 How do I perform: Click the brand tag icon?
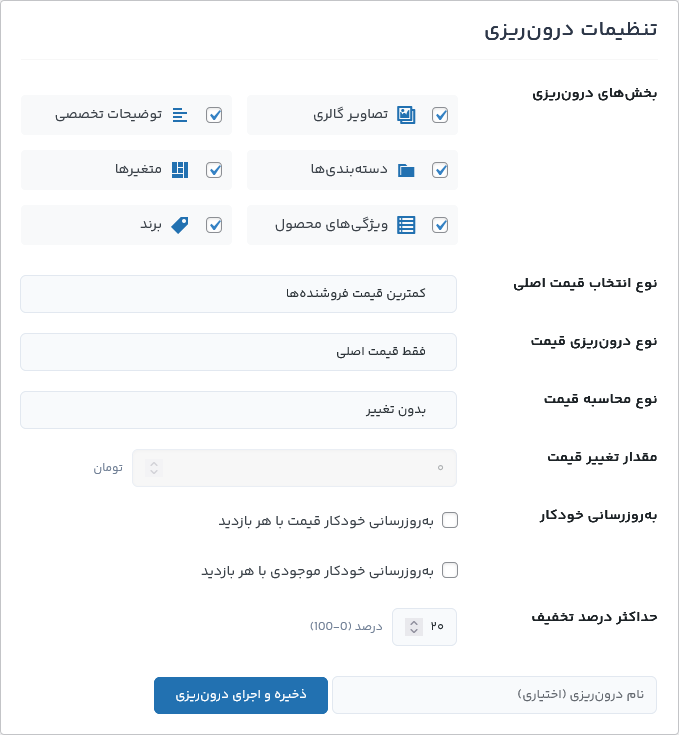tap(180, 225)
